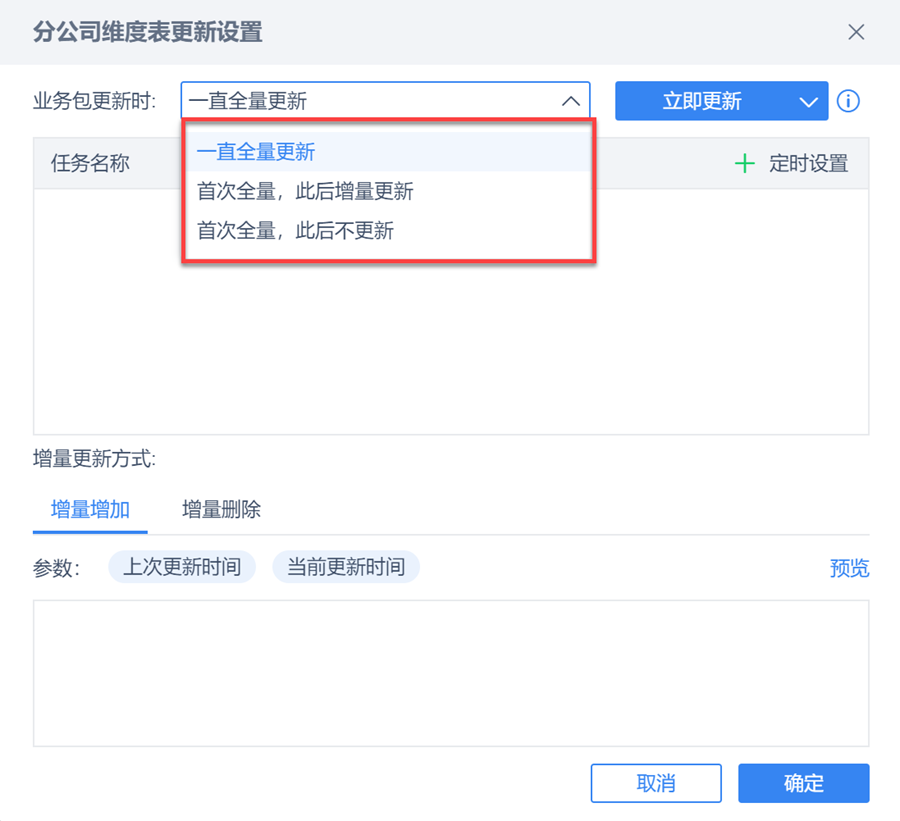Viewport: 900px width, 821px height.
Task: Click the 预览 preview link
Action: click(849, 568)
